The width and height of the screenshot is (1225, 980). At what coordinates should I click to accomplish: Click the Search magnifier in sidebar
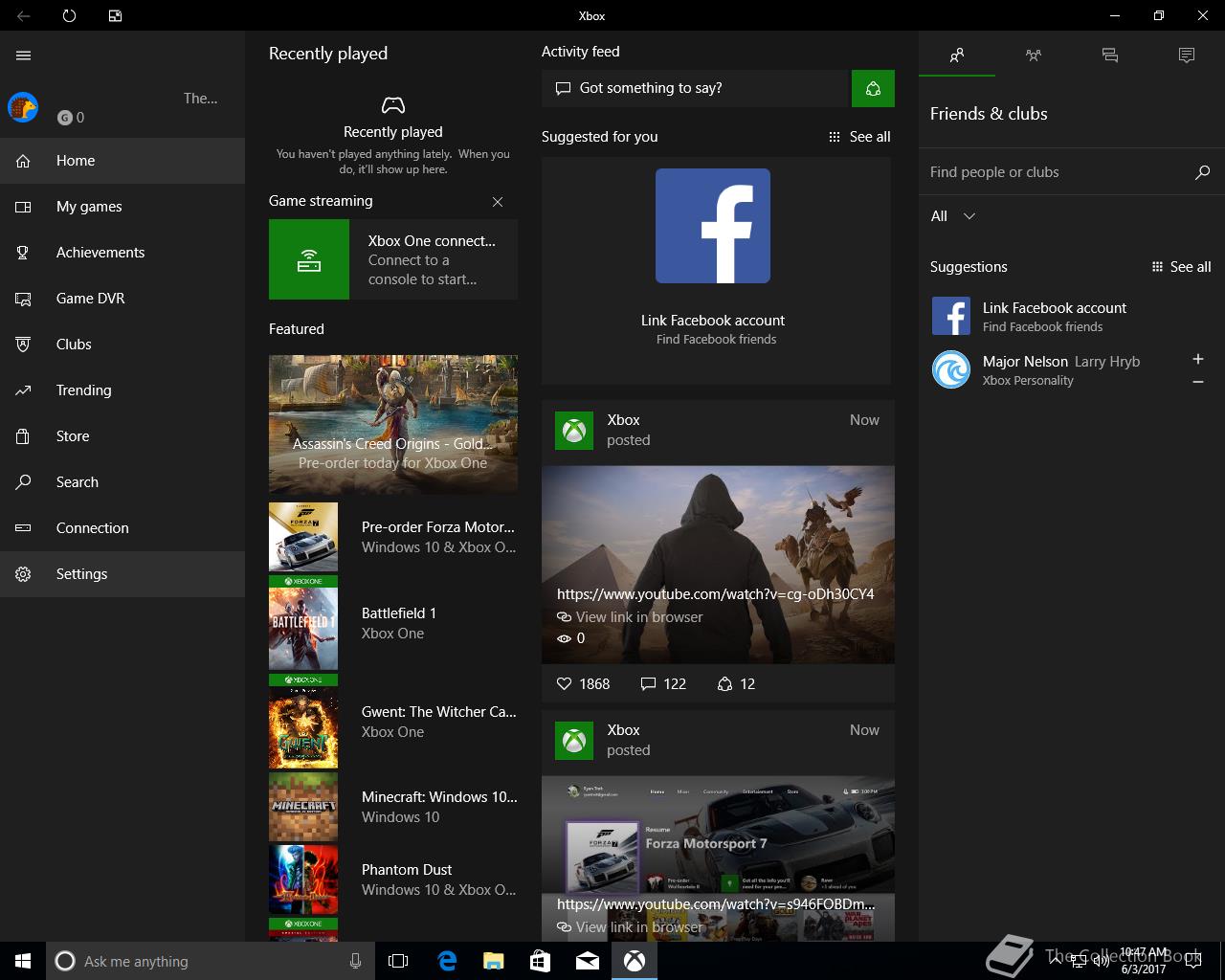(x=23, y=482)
